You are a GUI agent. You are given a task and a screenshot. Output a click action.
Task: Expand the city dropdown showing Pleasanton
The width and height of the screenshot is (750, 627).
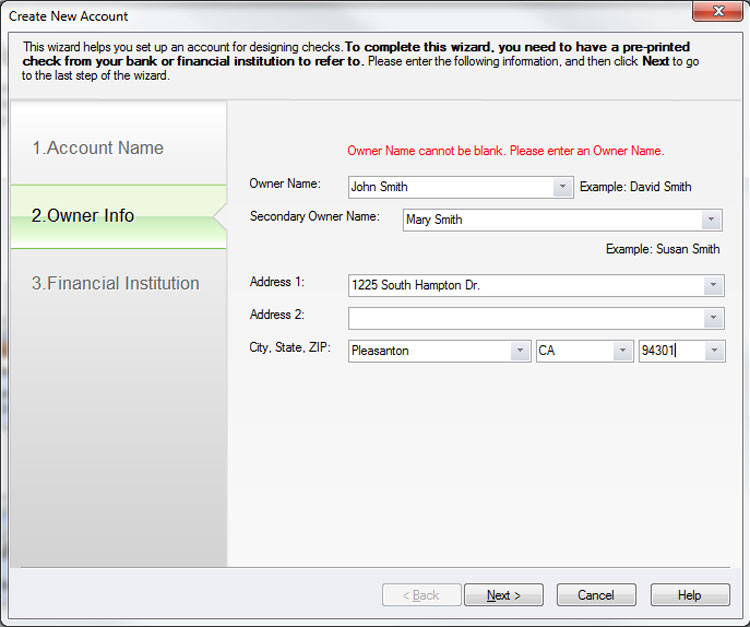point(520,351)
